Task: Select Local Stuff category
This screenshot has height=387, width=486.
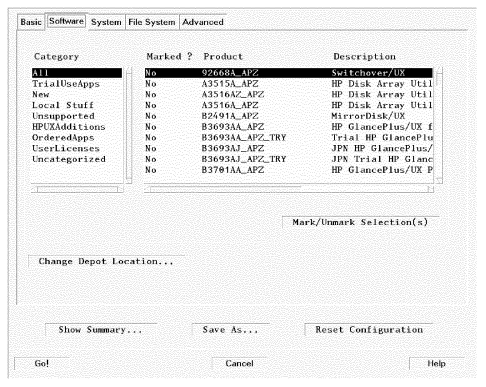Action: (77, 105)
